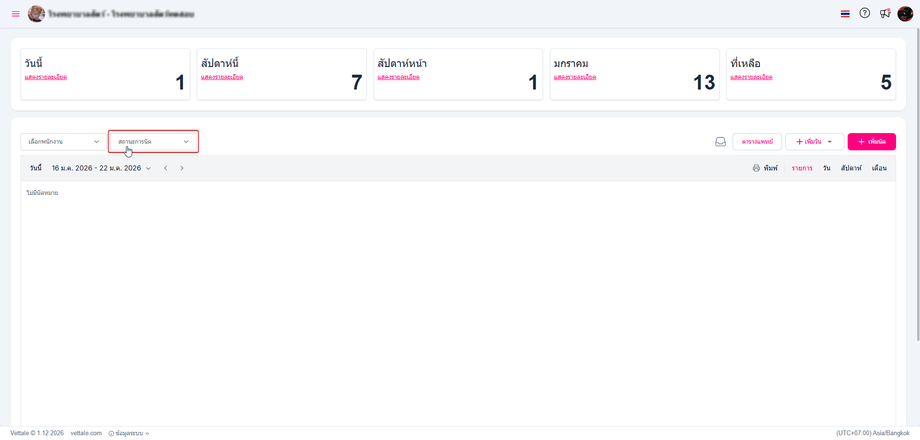This screenshot has width=920, height=440.
Task: Click the สัปดาห์หน้า card title
Action: tap(402, 63)
